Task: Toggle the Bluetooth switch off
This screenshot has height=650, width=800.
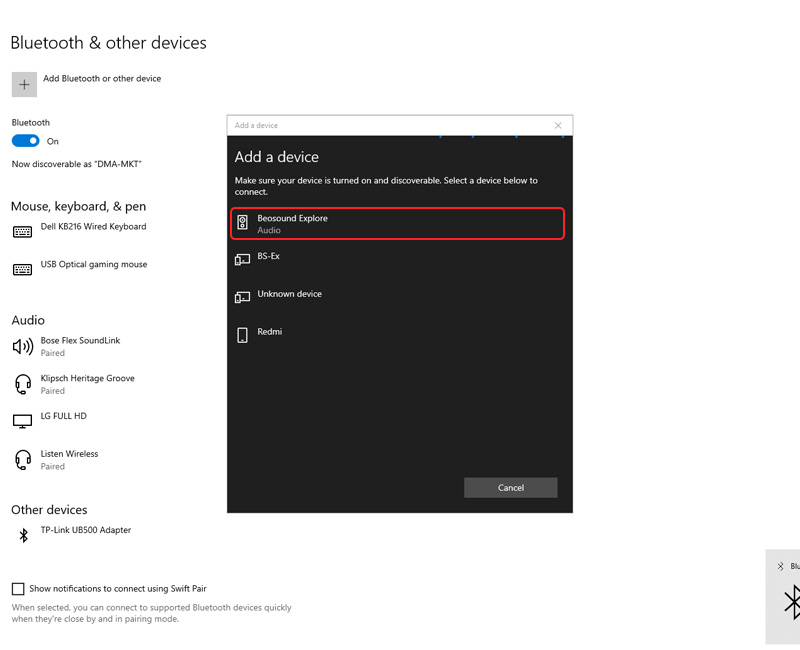Action: 26,141
